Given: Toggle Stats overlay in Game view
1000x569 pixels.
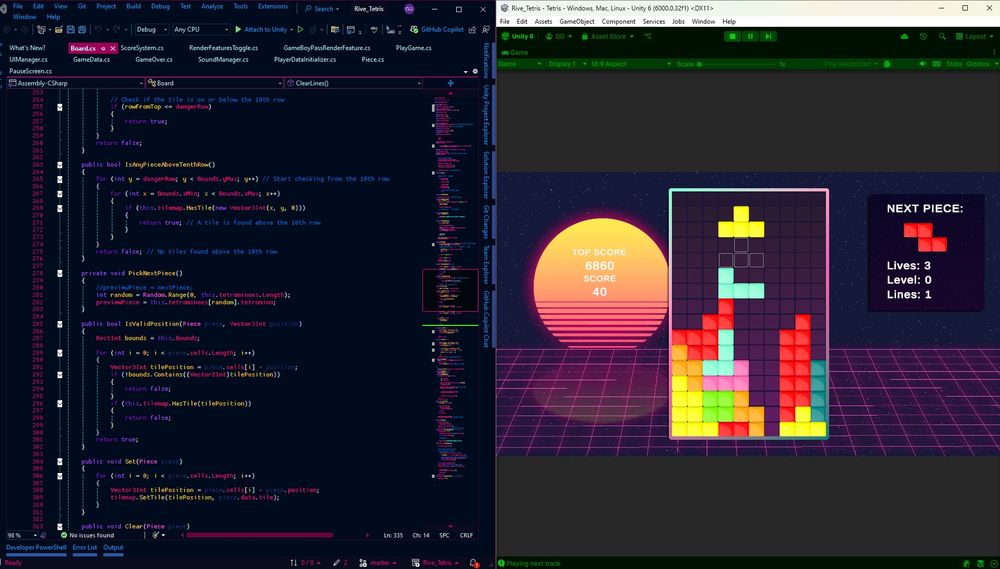Looking at the screenshot, I should point(954,64).
